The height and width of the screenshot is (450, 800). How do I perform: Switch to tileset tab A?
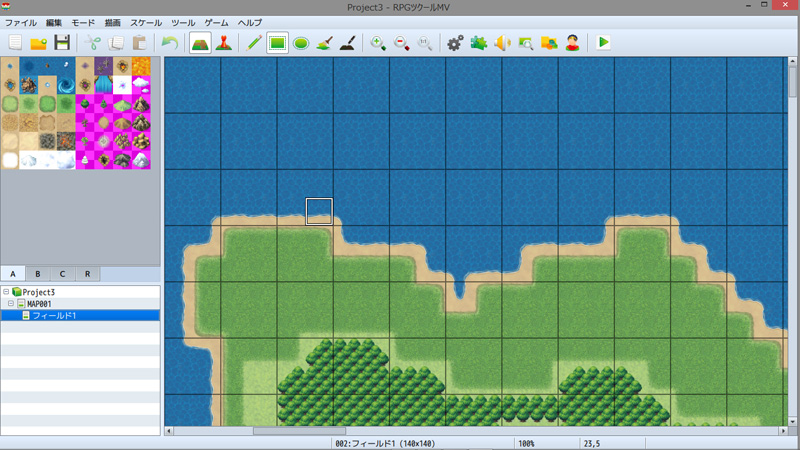13,274
